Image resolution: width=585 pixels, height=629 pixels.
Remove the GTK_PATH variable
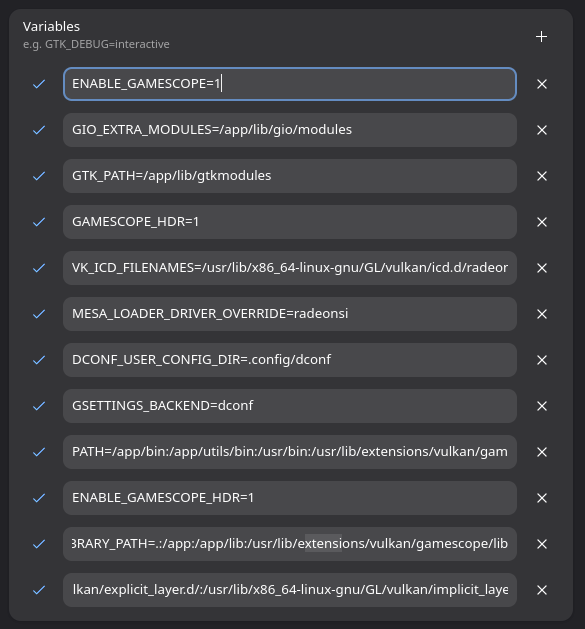tap(542, 176)
